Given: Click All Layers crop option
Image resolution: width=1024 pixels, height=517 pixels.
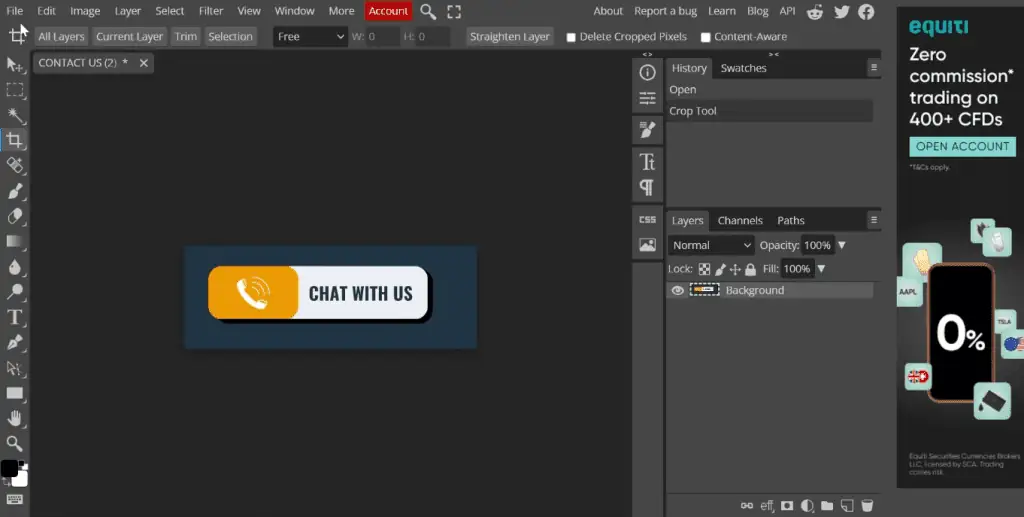Looking at the screenshot, I should tap(61, 37).
